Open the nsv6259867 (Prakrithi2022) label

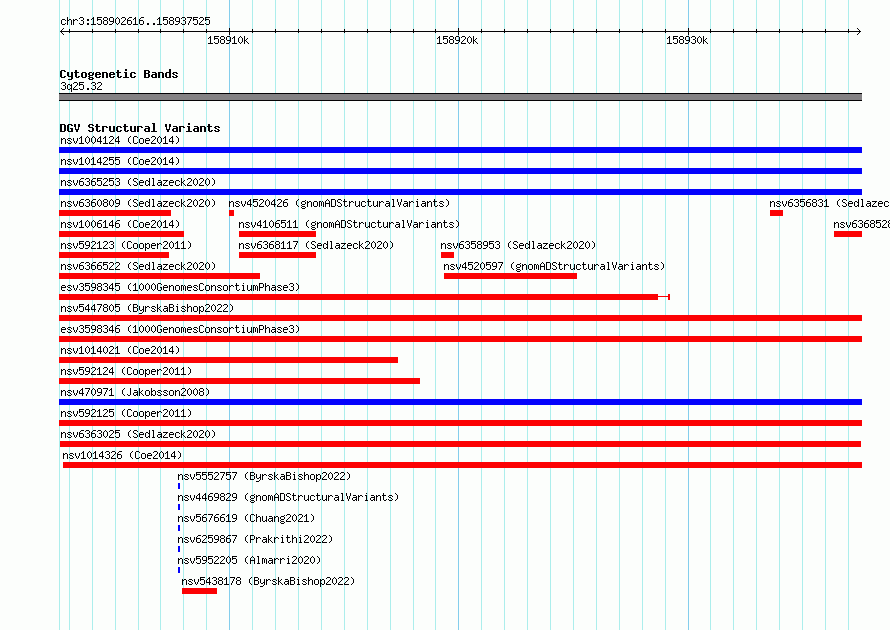(255, 539)
